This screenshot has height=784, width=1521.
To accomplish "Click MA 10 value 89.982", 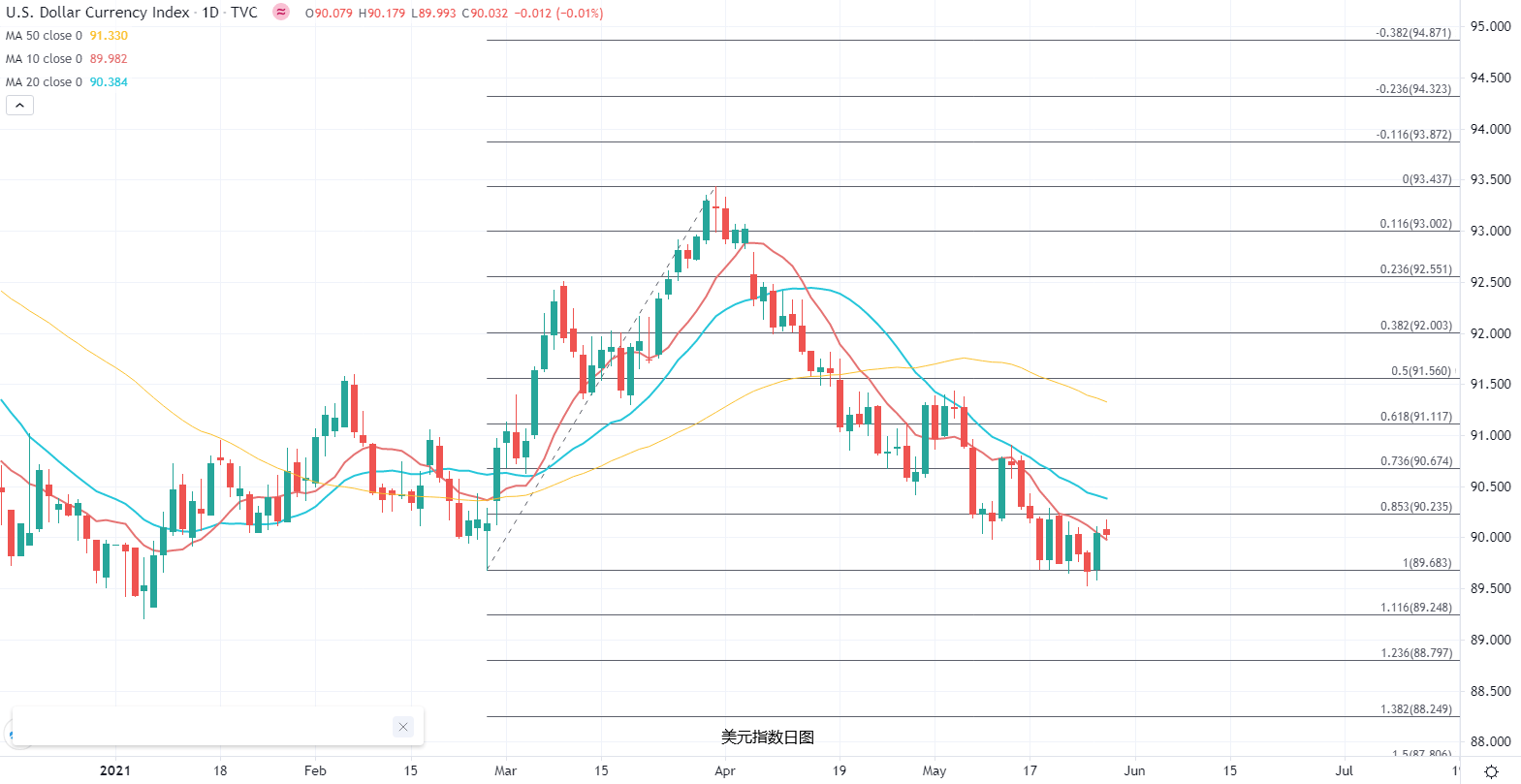I will tap(109, 59).
